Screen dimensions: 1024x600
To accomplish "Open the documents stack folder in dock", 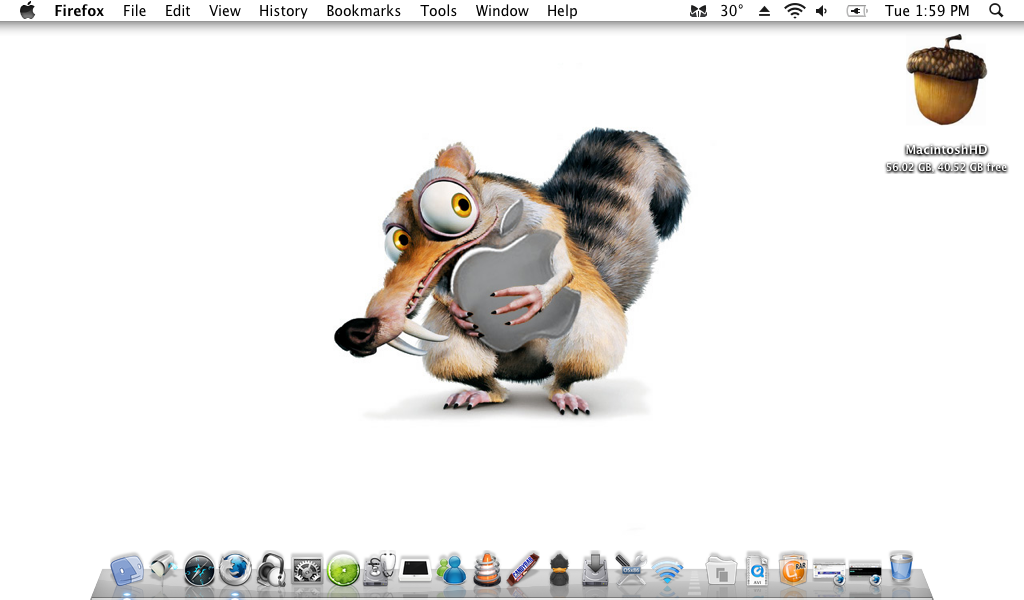I will [x=720, y=570].
